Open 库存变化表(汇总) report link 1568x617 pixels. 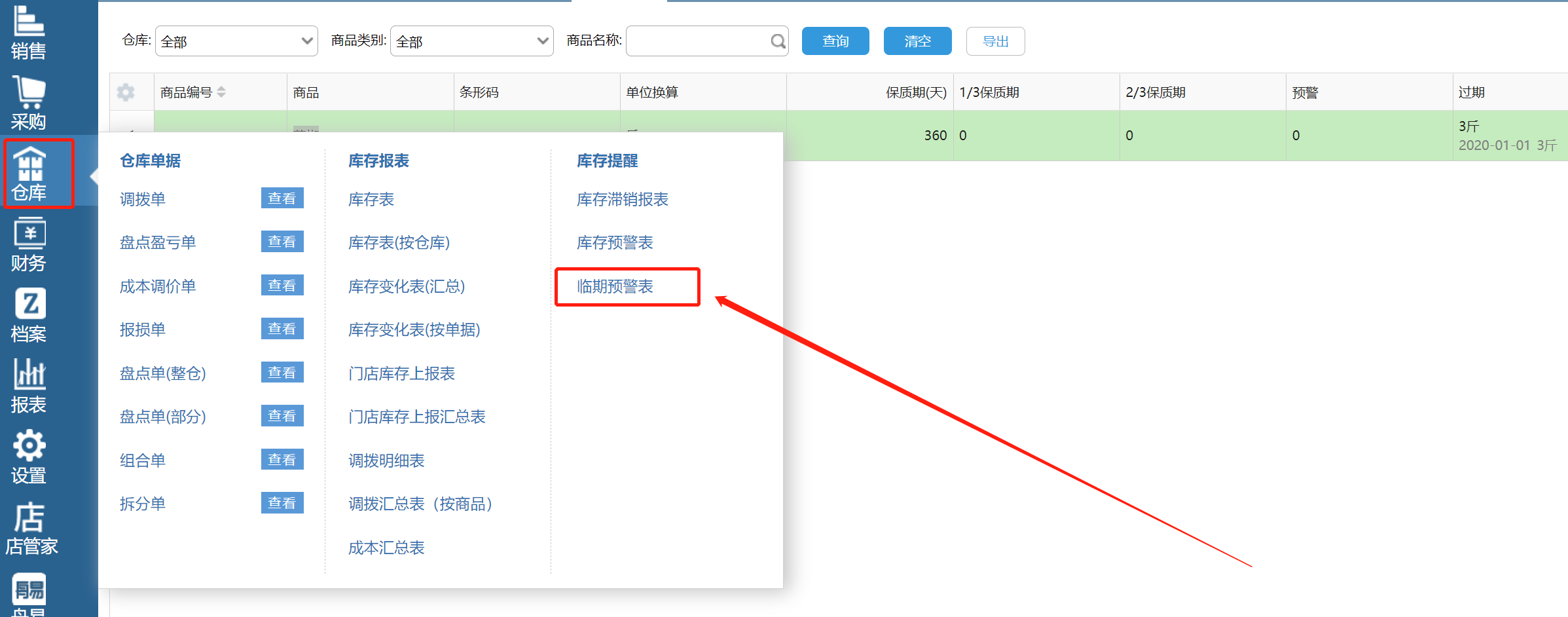point(407,286)
